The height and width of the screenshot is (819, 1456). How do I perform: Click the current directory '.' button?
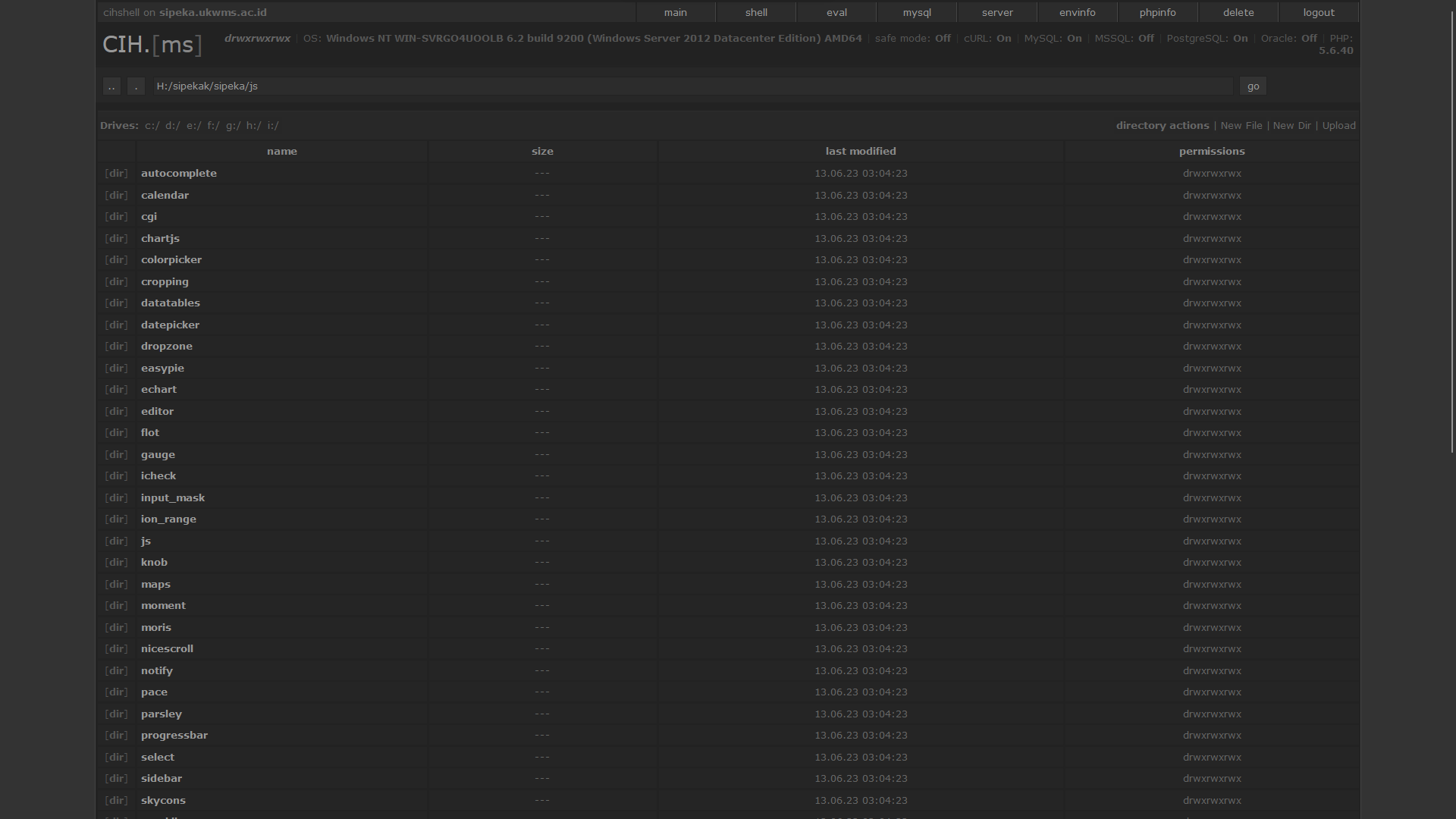tap(136, 86)
